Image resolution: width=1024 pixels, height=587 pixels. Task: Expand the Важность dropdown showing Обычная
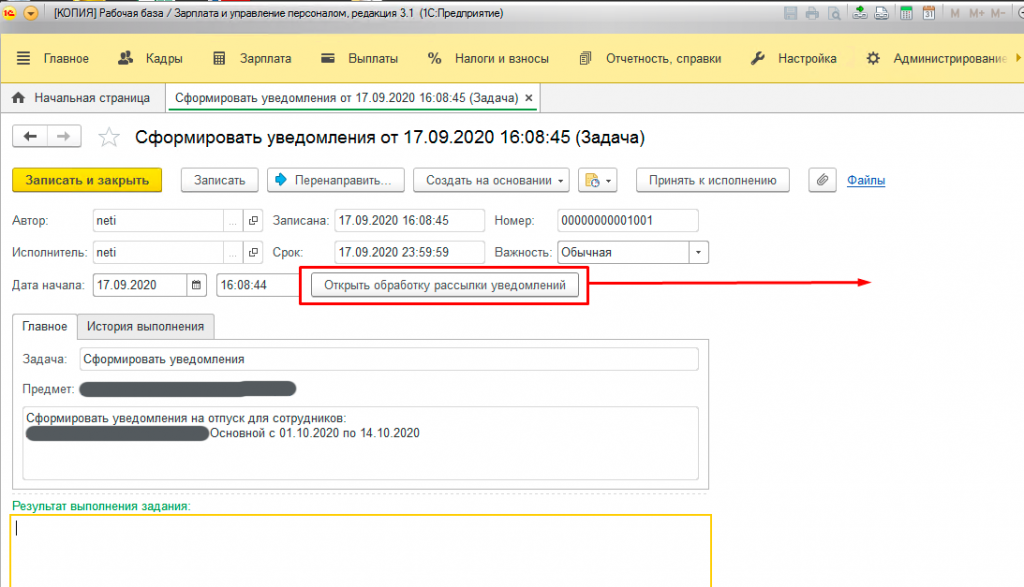698,251
